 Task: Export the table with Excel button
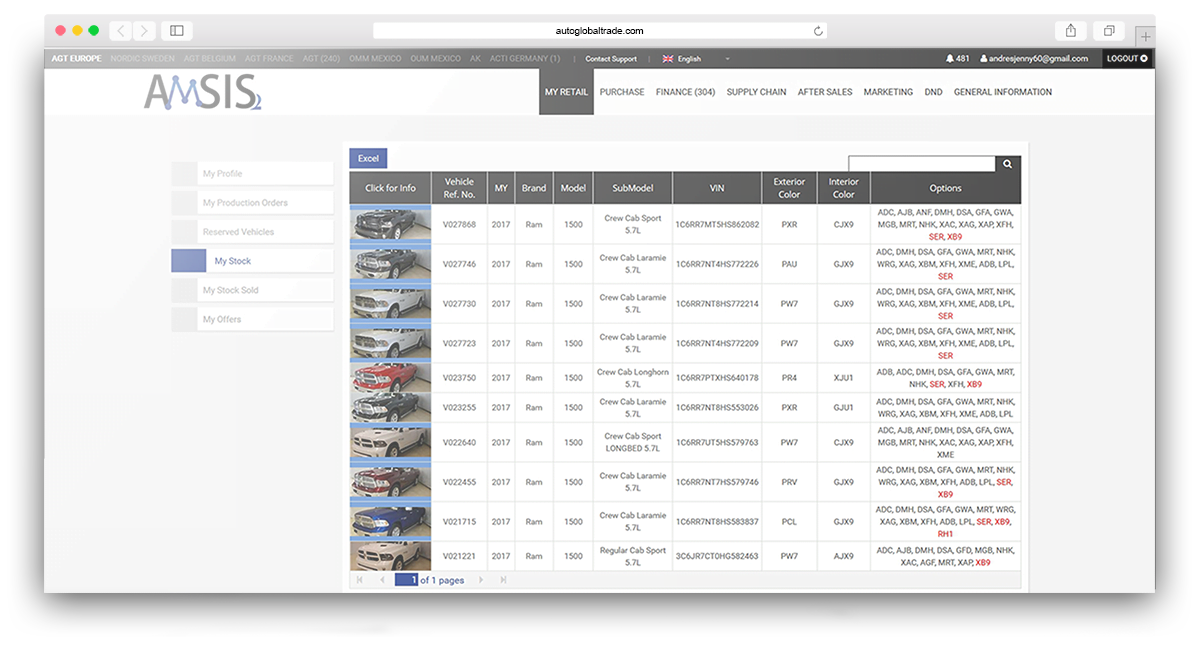pyautogui.click(x=368, y=158)
